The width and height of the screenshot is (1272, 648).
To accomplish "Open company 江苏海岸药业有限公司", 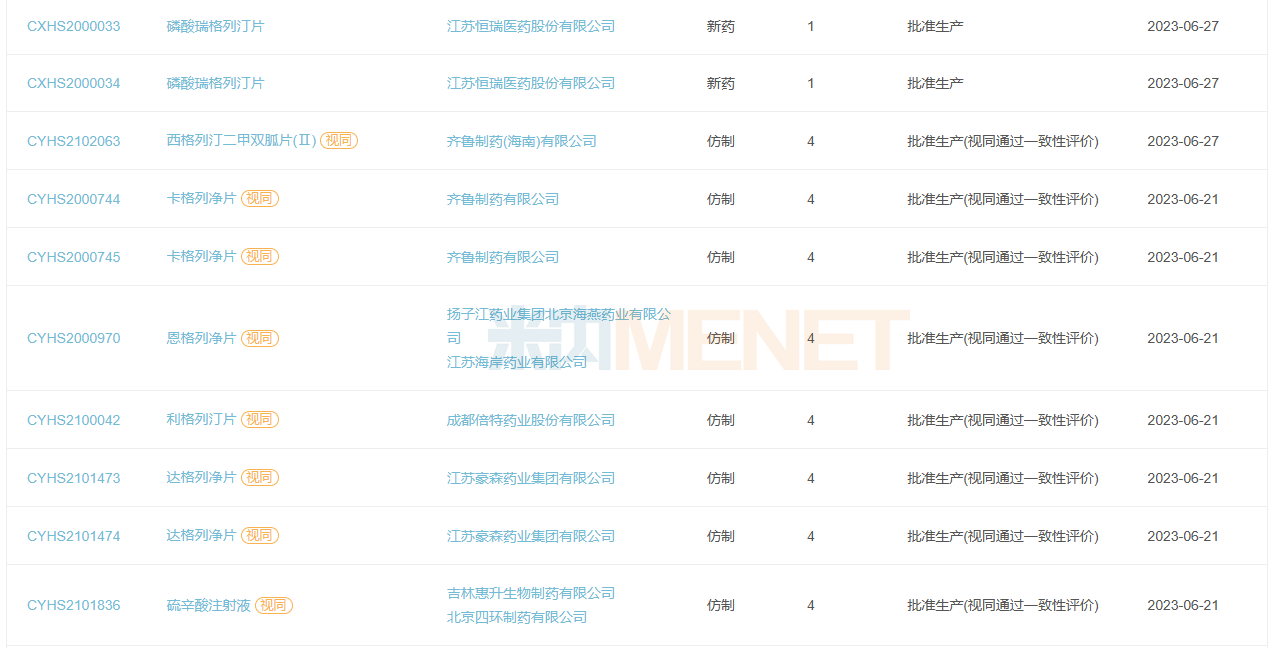I will (517, 362).
